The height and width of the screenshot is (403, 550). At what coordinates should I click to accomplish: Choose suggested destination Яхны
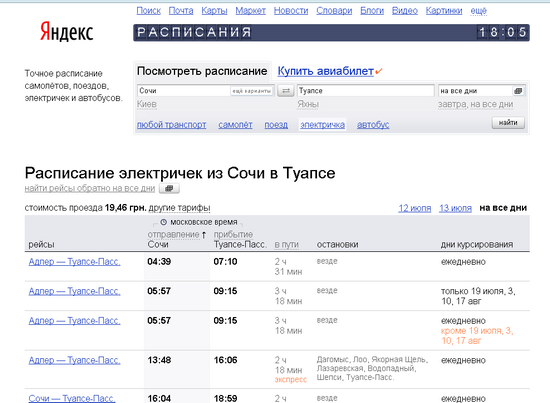pos(308,104)
